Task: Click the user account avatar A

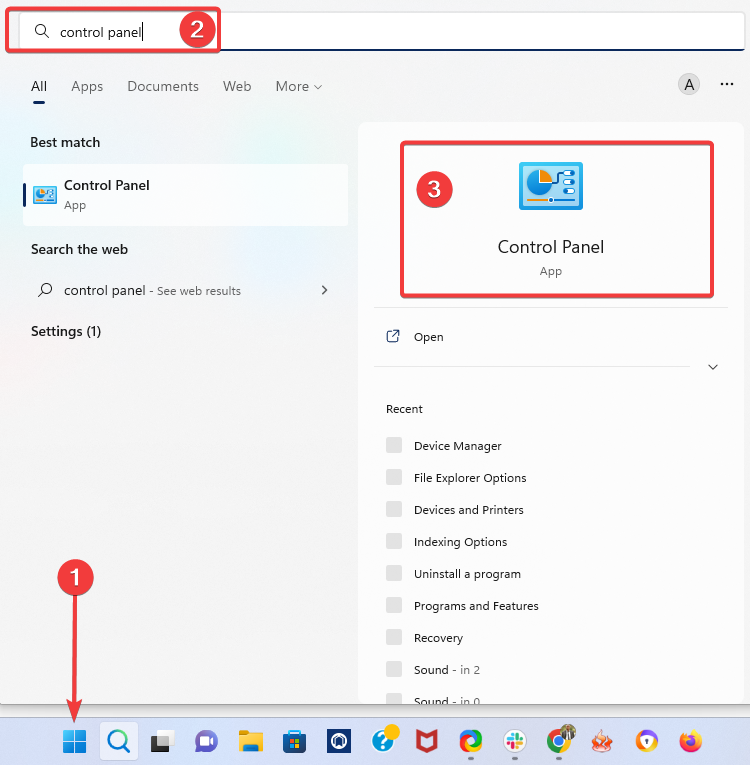Action: (689, 85)
